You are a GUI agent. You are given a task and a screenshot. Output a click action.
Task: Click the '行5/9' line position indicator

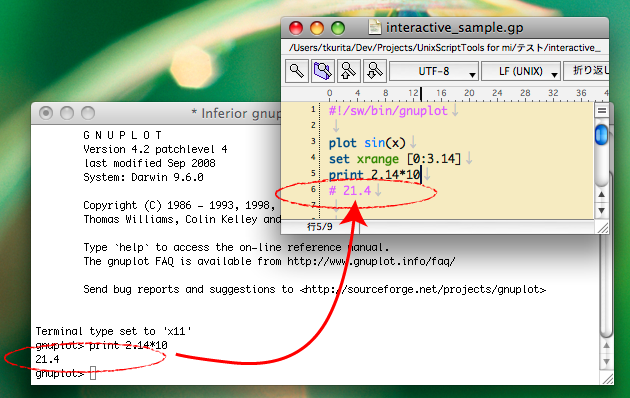320,227
